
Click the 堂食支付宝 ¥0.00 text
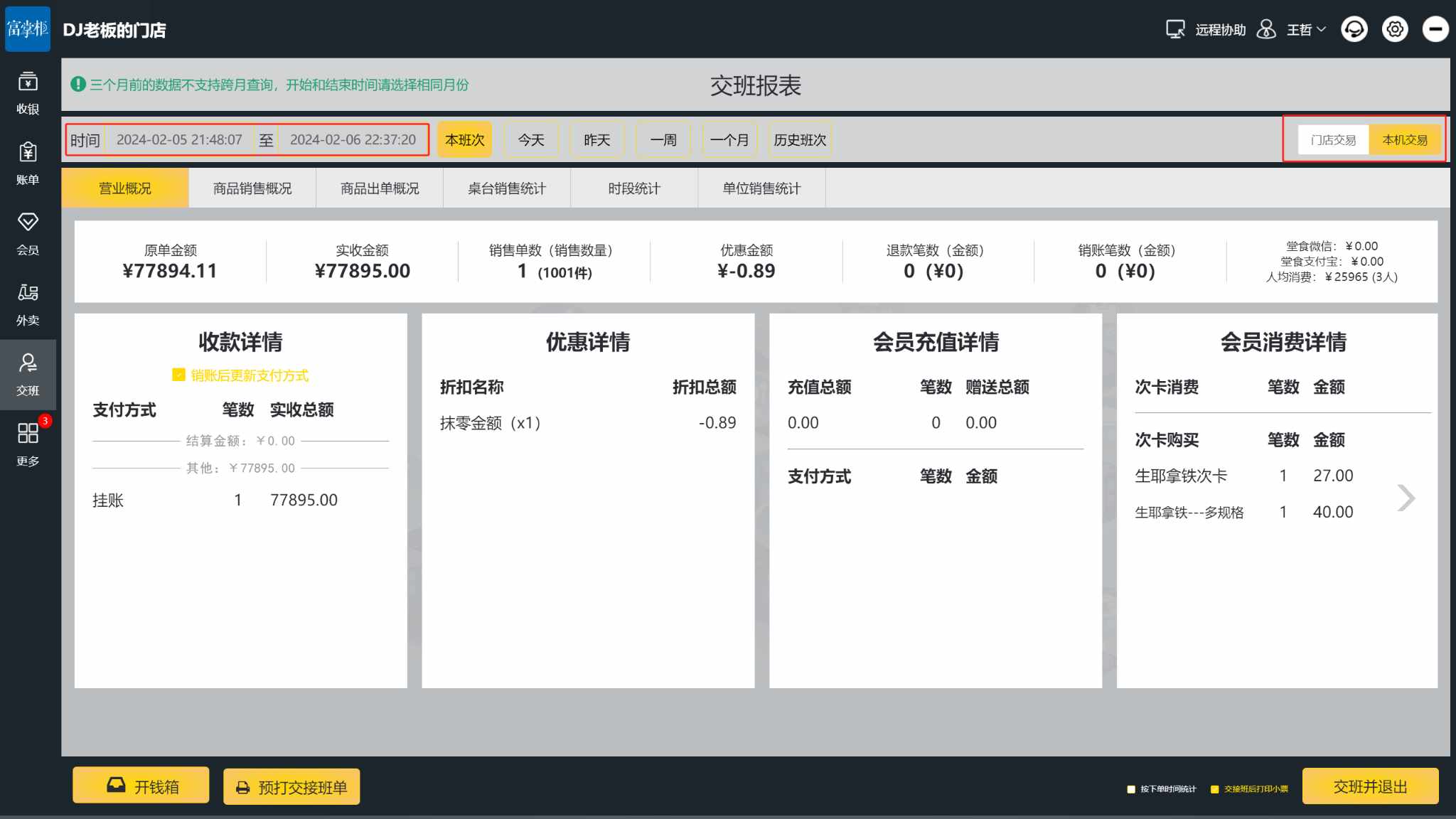point(1332,262)
